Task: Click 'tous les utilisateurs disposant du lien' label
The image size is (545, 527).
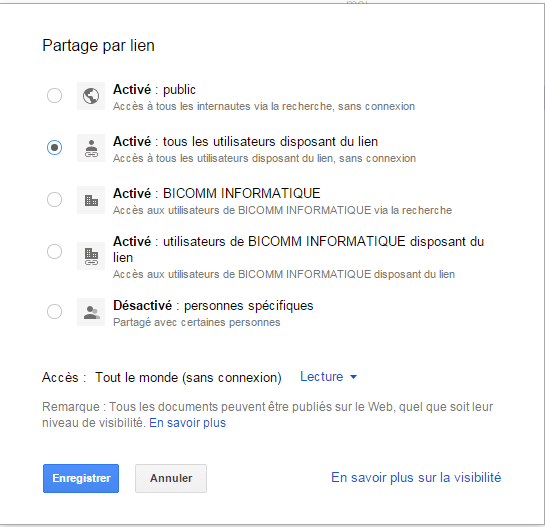Action: pos(270,141)
